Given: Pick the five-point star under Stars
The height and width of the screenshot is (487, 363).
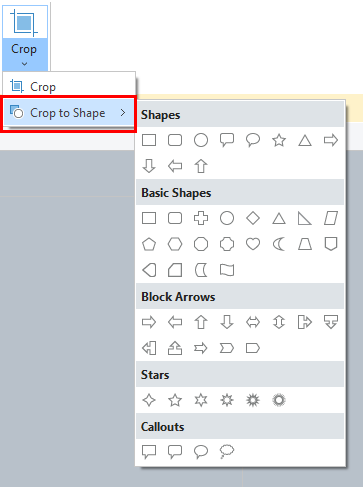Looking at the screenshot, I should pyautogui.click(x=175, y=400).
